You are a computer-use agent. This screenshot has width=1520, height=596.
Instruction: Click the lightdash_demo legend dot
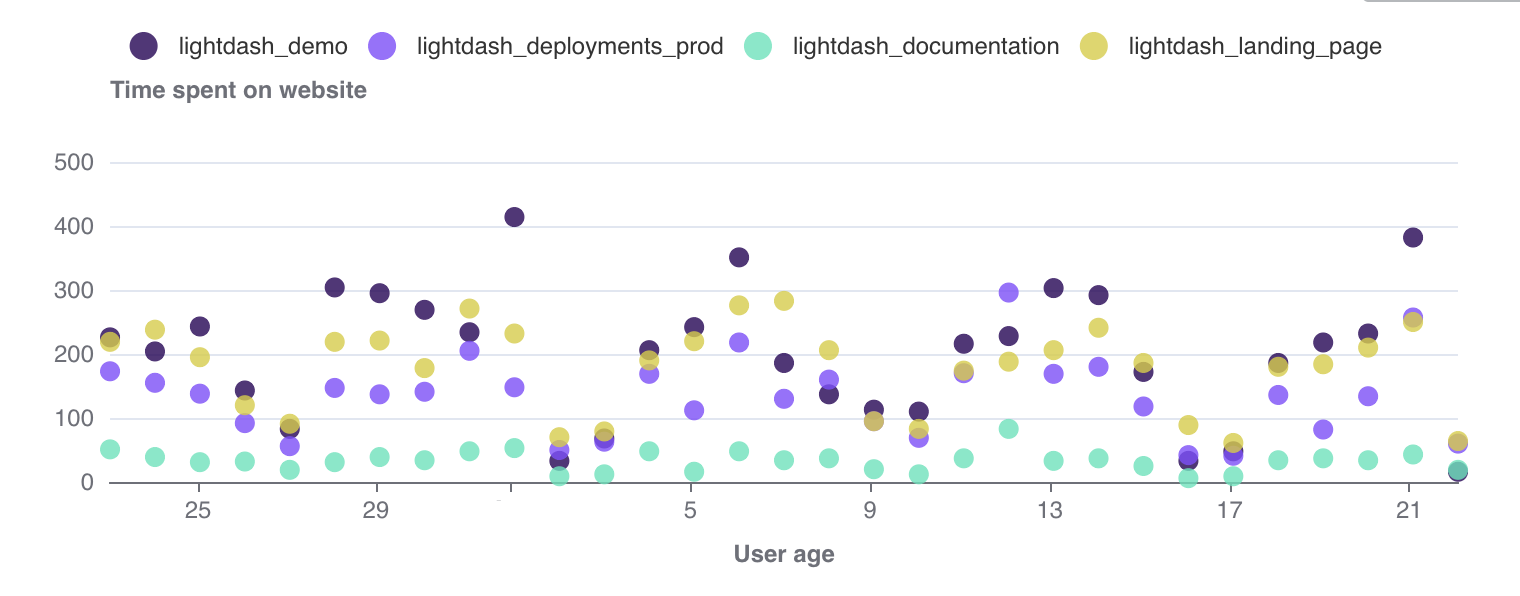click(144, 45)
